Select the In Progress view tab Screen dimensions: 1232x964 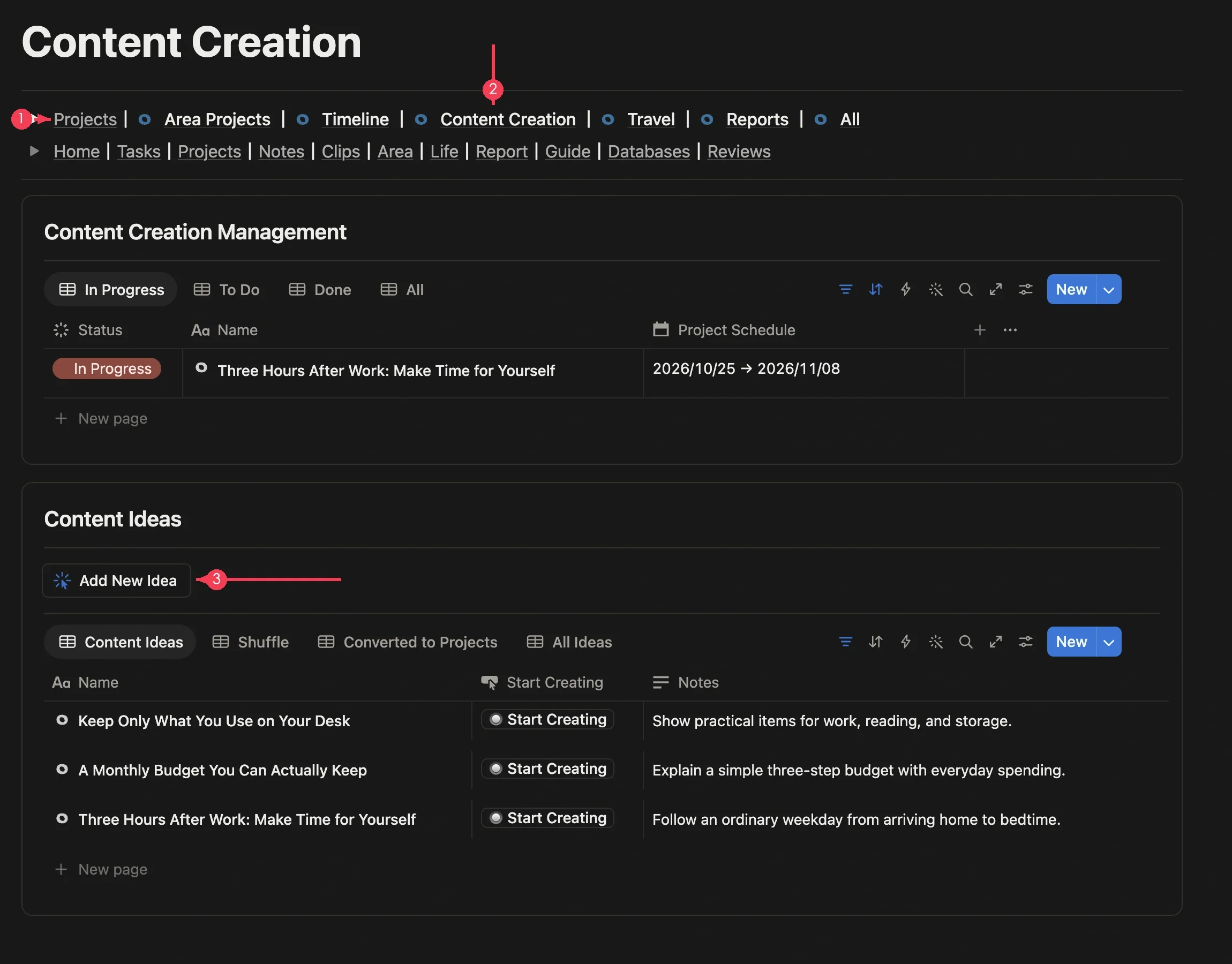(x=111, y=290)
